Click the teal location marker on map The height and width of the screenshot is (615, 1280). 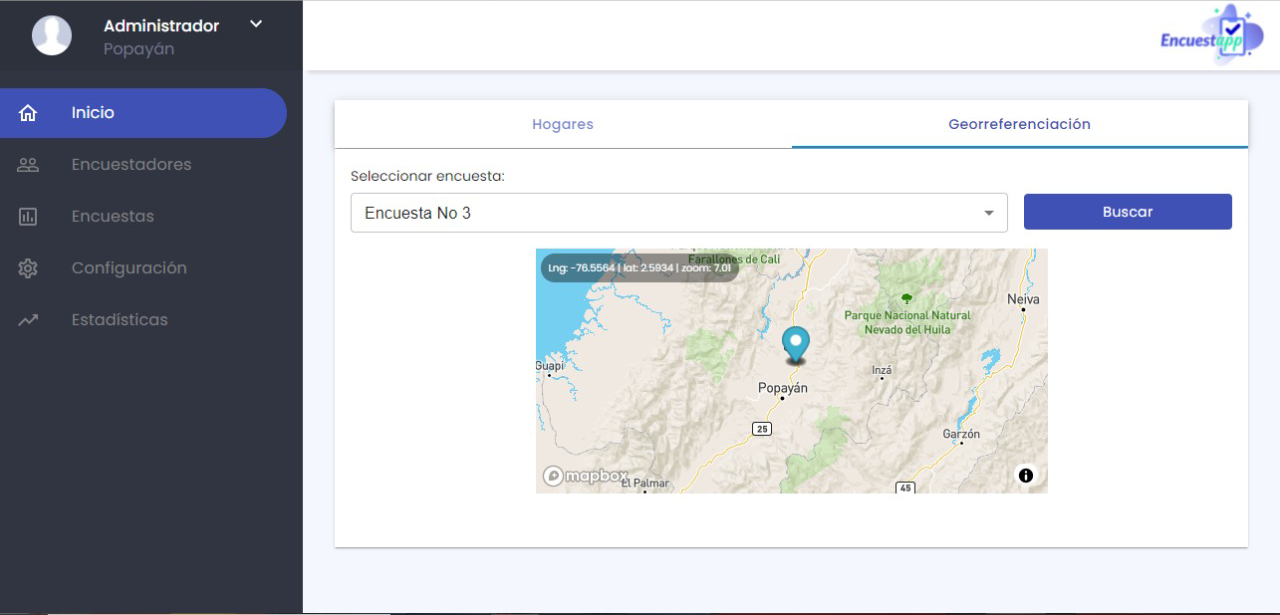(x=796, y=345)
